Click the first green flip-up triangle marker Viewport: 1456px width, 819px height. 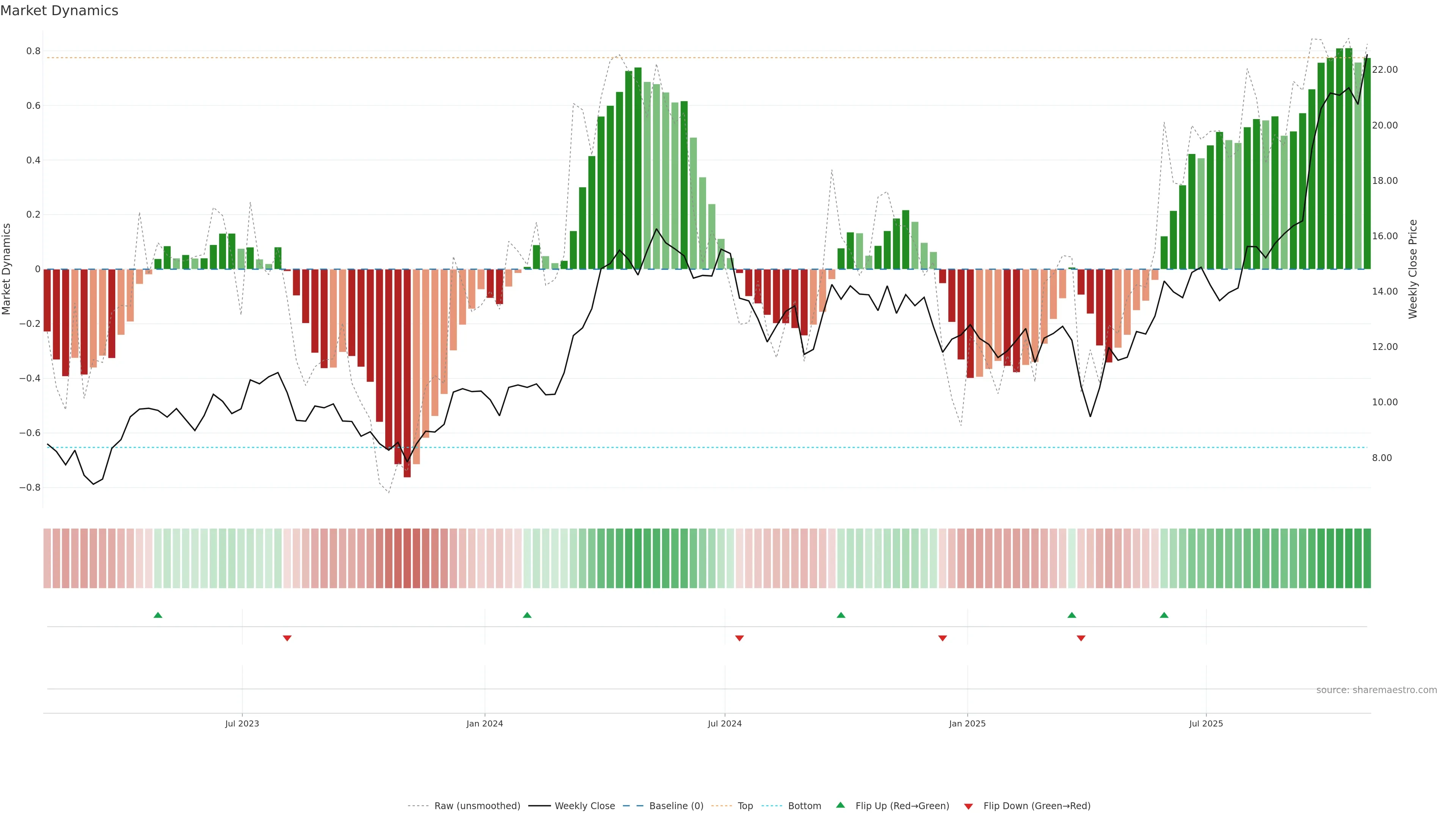click(x=158, y=615)
